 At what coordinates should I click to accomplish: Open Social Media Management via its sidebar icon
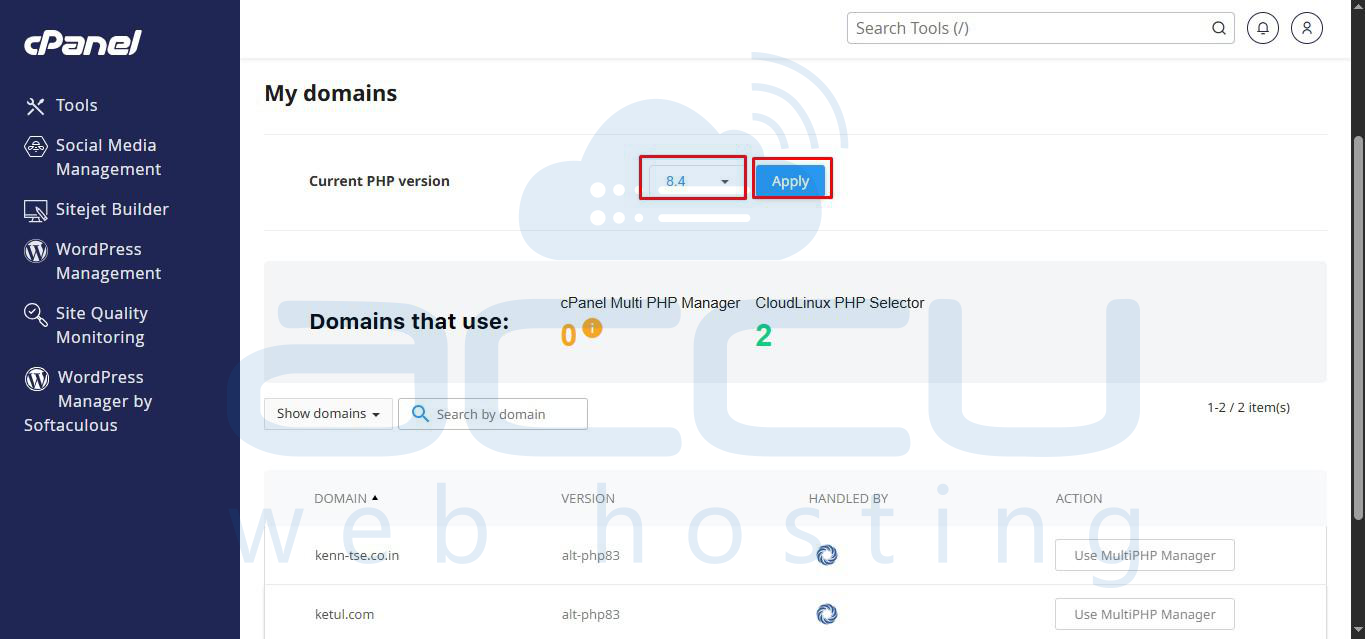point(34,145)
